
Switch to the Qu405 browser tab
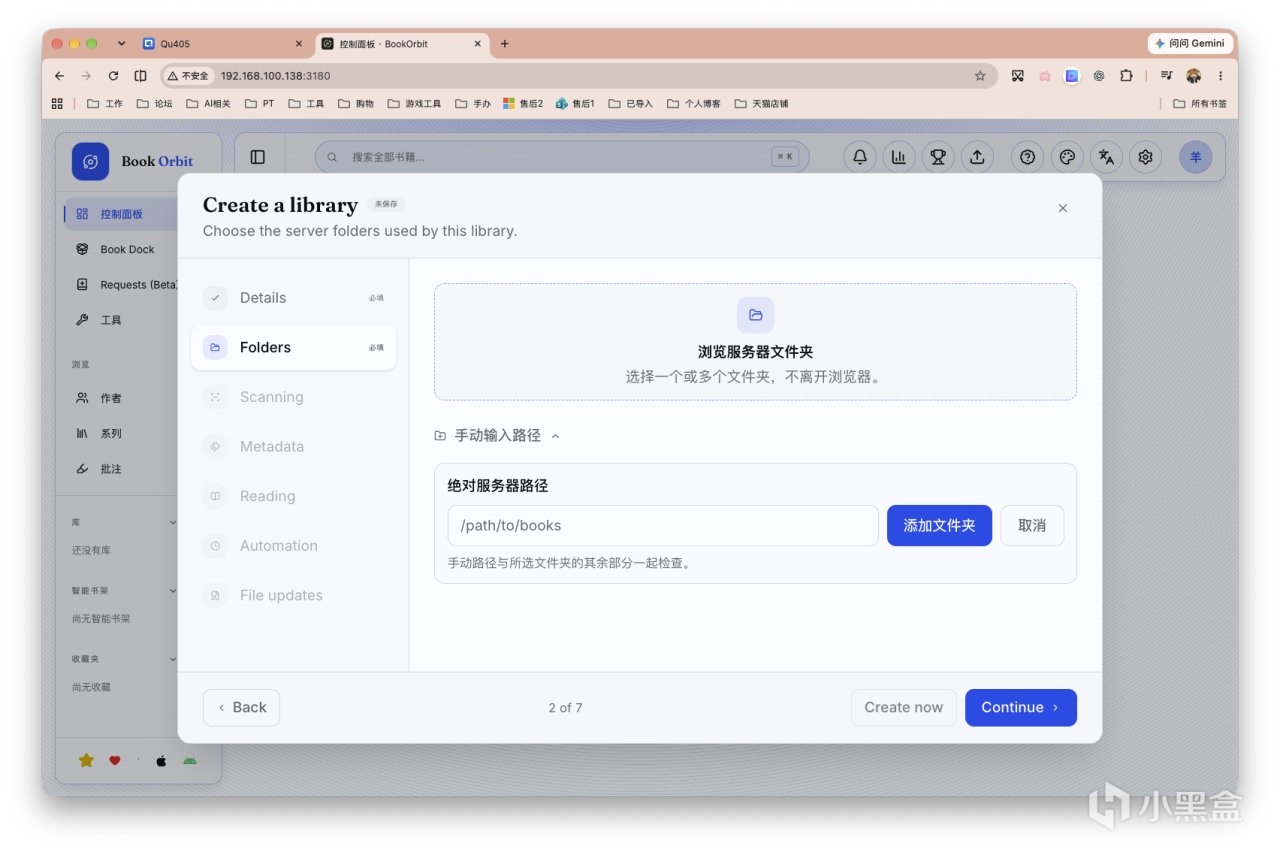coord(224,44)
